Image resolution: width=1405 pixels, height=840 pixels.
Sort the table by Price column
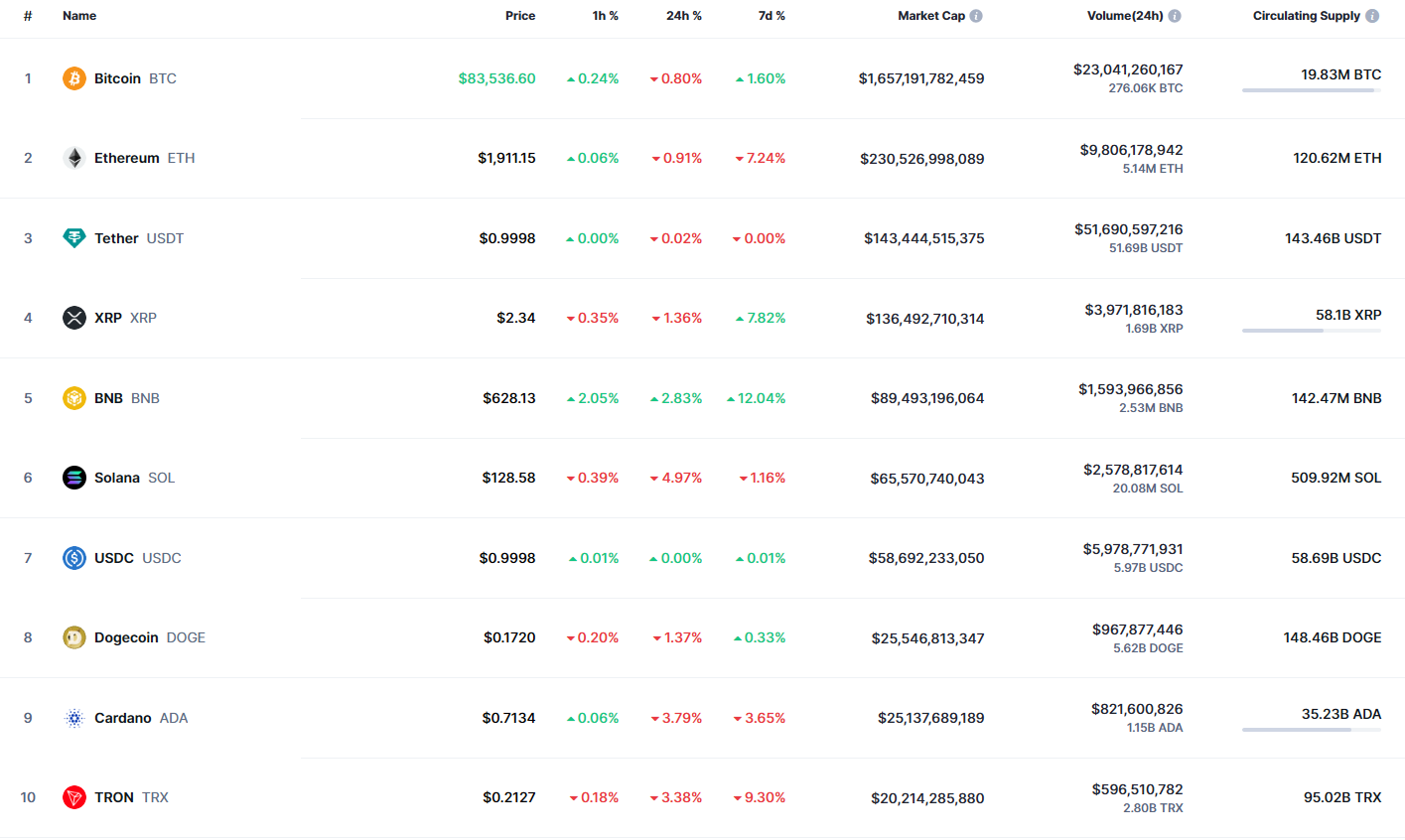(520, 16)
